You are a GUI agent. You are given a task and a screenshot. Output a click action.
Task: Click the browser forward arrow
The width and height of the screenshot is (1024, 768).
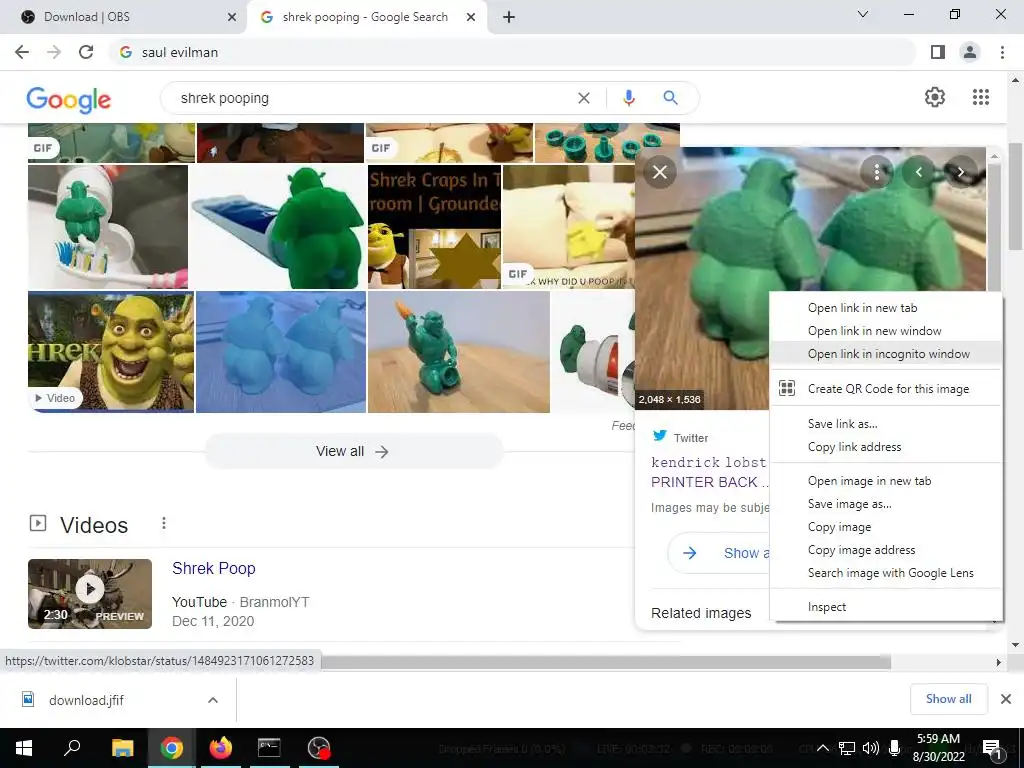click(54, 52)
